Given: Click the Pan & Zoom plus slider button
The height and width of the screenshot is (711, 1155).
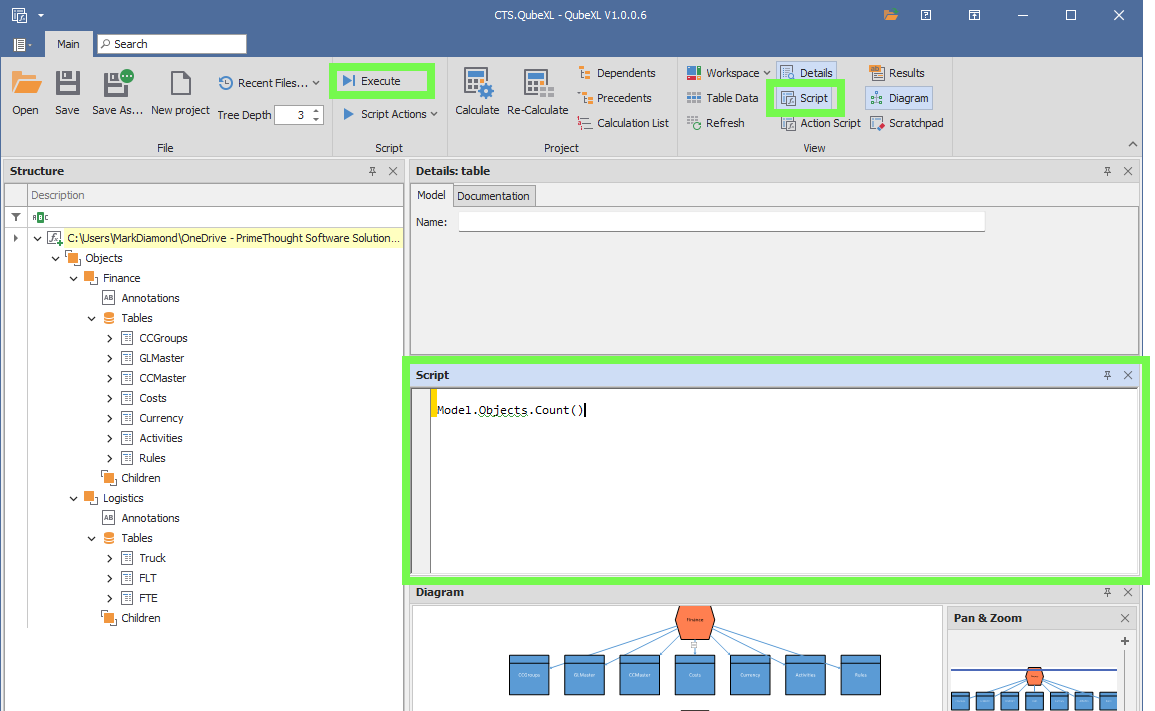Looking at the screenshot, I should tap(1125, 641).
